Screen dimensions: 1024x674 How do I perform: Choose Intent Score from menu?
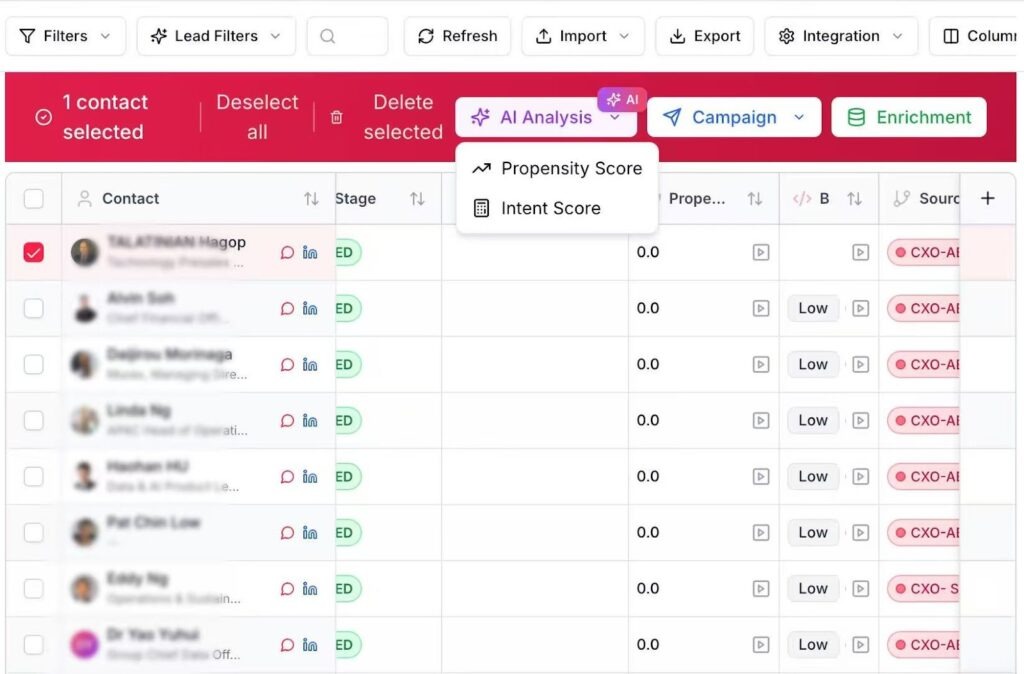(557, 208)
